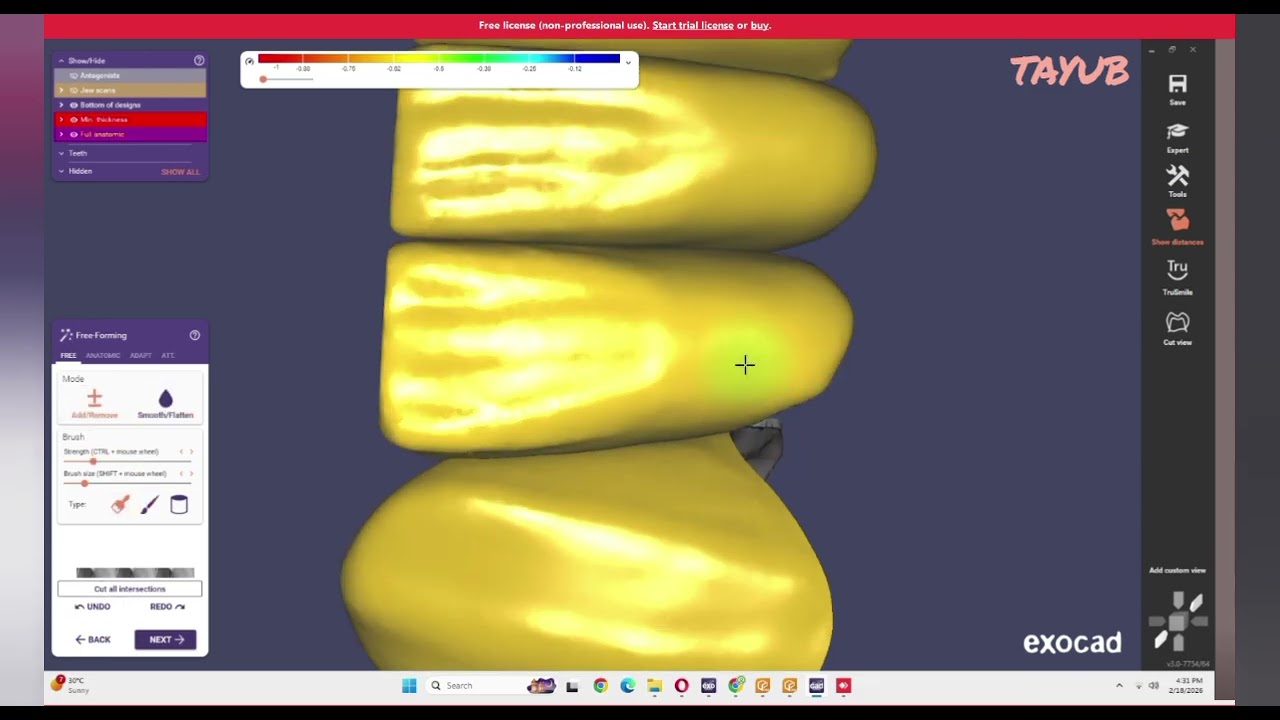1280x720 pixels.
Task: Open the exocad taskbar icon
Action: pyautogui.click(x=708, y=685)
